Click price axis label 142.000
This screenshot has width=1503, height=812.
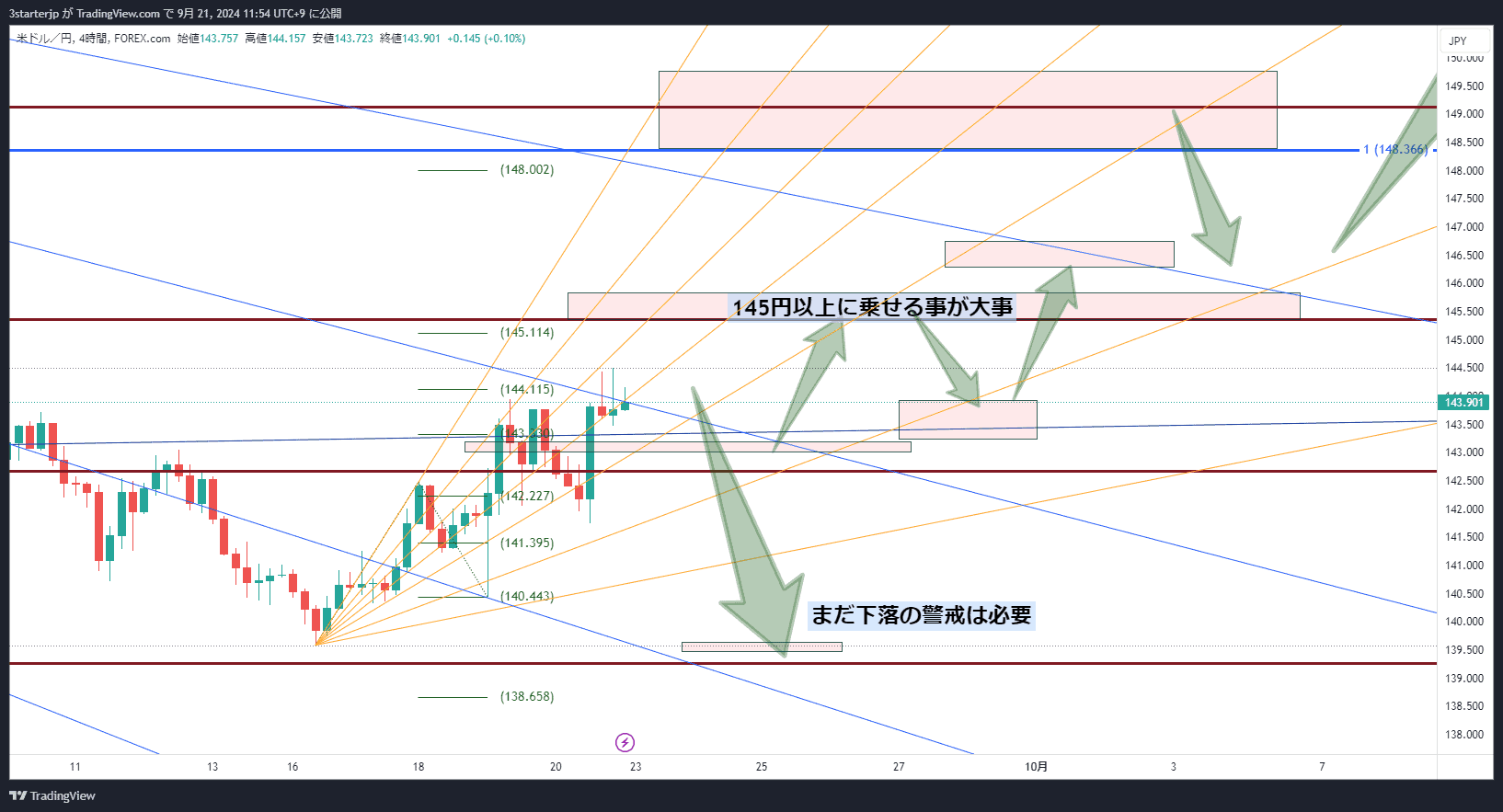[1464, 509]
